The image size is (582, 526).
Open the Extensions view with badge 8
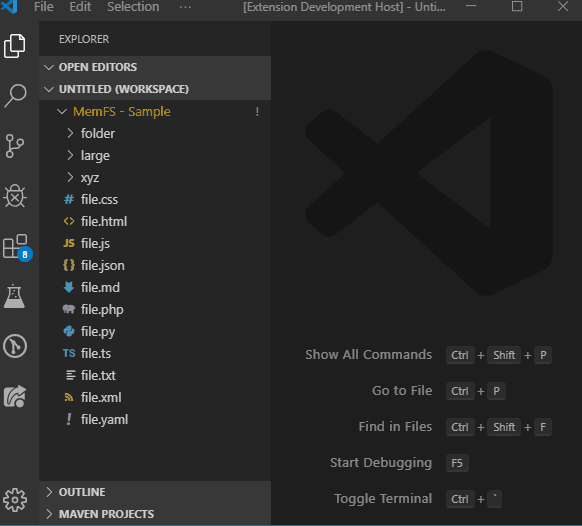[x=17, y=247]
